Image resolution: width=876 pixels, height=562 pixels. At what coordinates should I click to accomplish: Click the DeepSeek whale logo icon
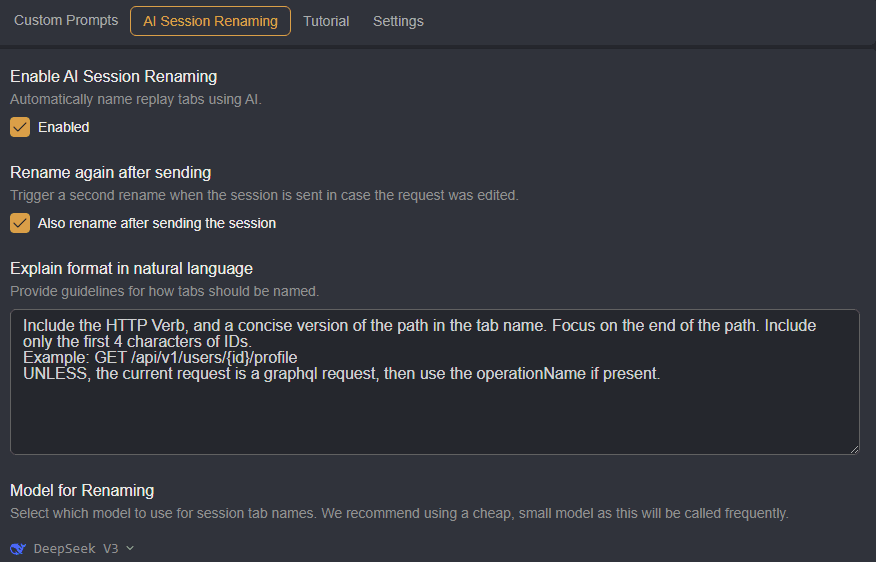click(x=17, y=548)
